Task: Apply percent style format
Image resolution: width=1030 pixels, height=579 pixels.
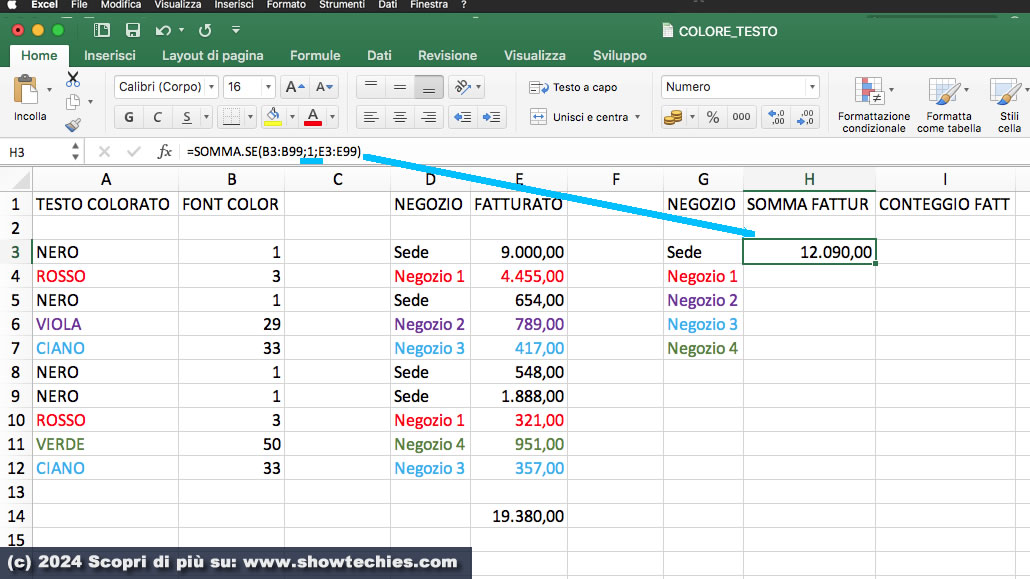Action: pos(713,117)
